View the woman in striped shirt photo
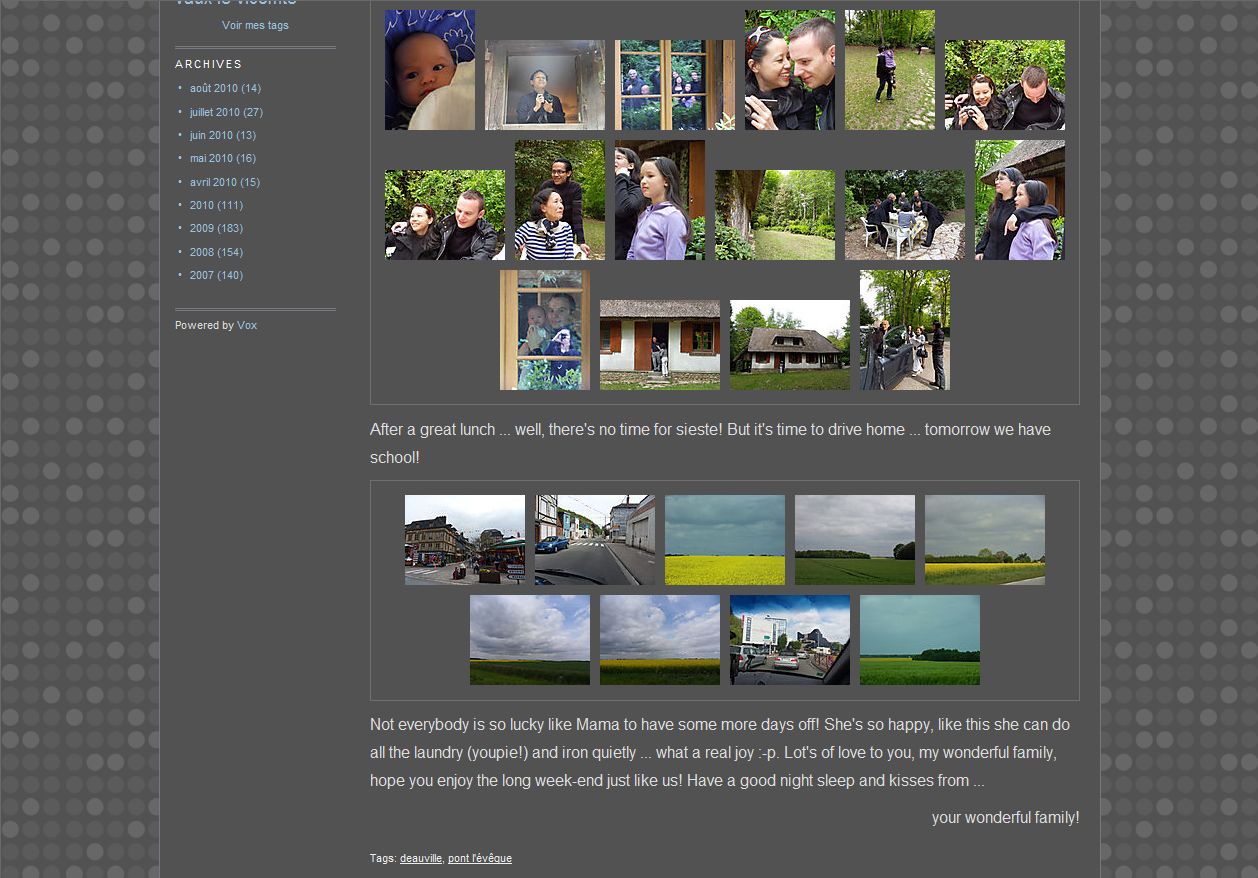Viewport: 1258px width, 878px height. click(560, 200)
